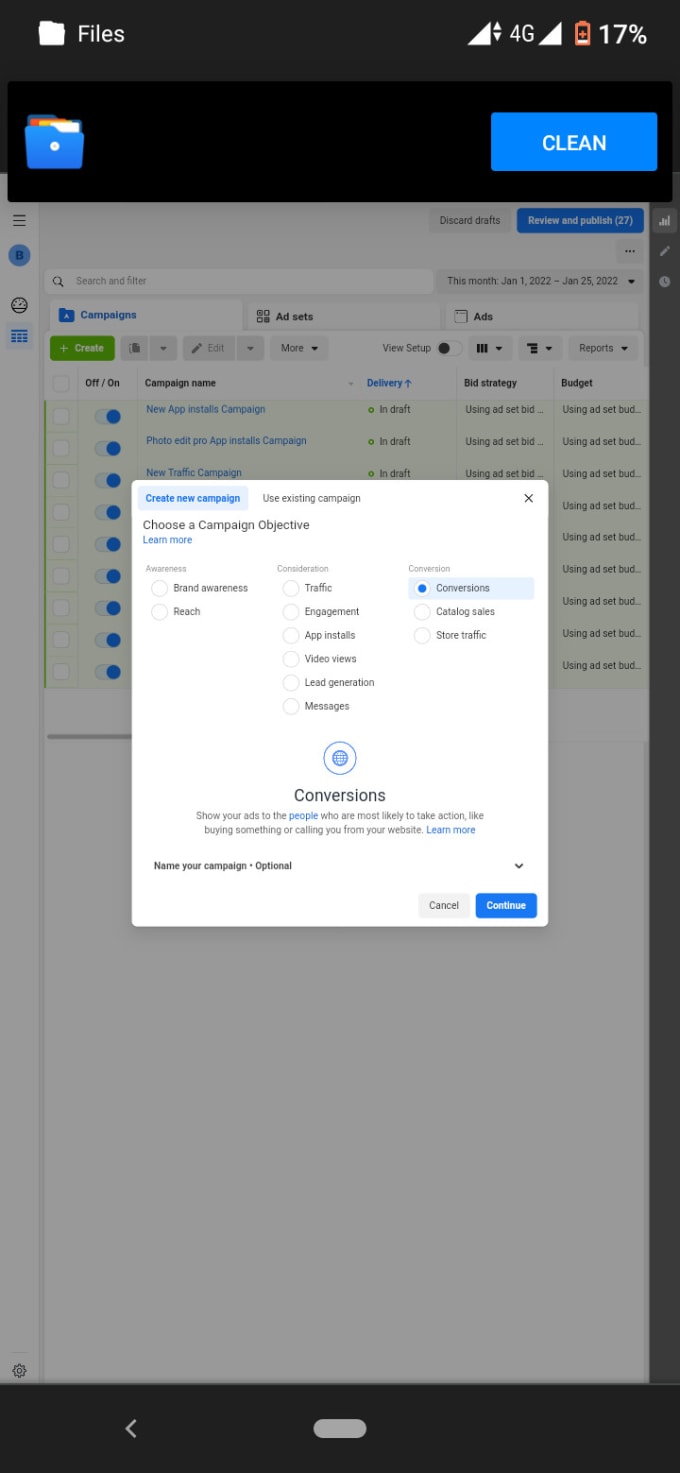Click Cancel in the dialog
The height and width of the screenshot is (1473, 680).
point(444,905)
